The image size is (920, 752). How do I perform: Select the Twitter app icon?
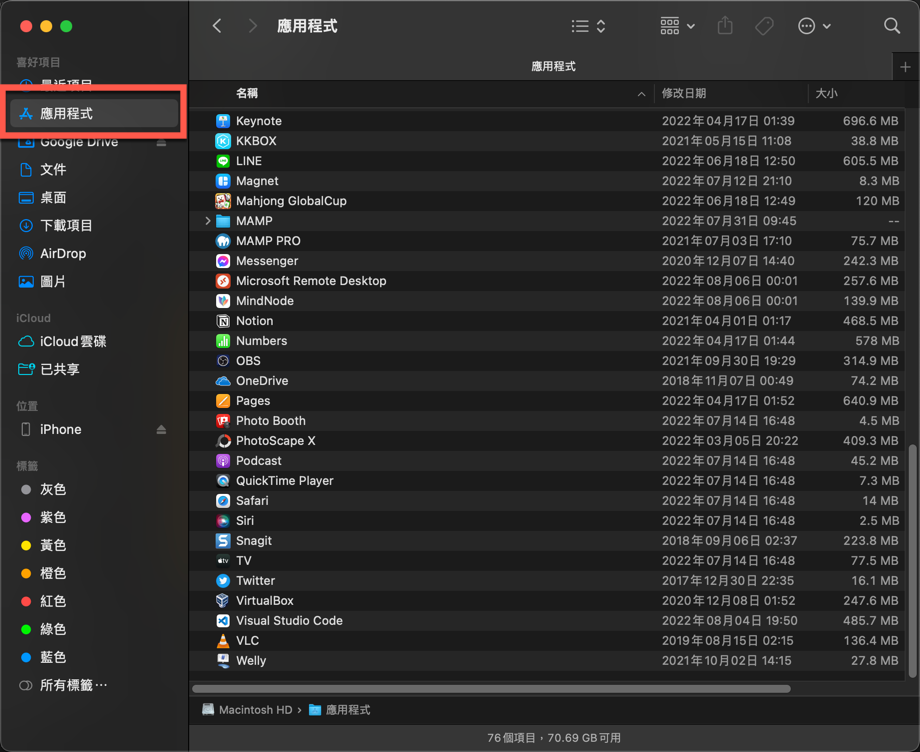[x=222, y=581]
